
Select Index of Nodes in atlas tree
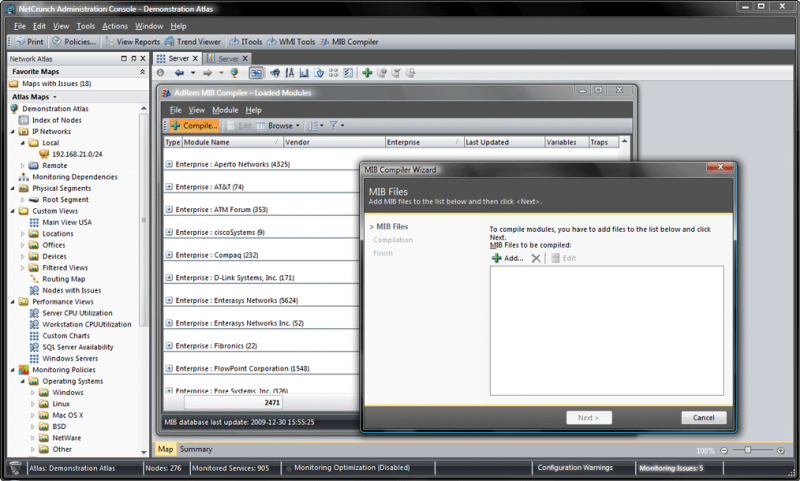click(x=57, y=120)
